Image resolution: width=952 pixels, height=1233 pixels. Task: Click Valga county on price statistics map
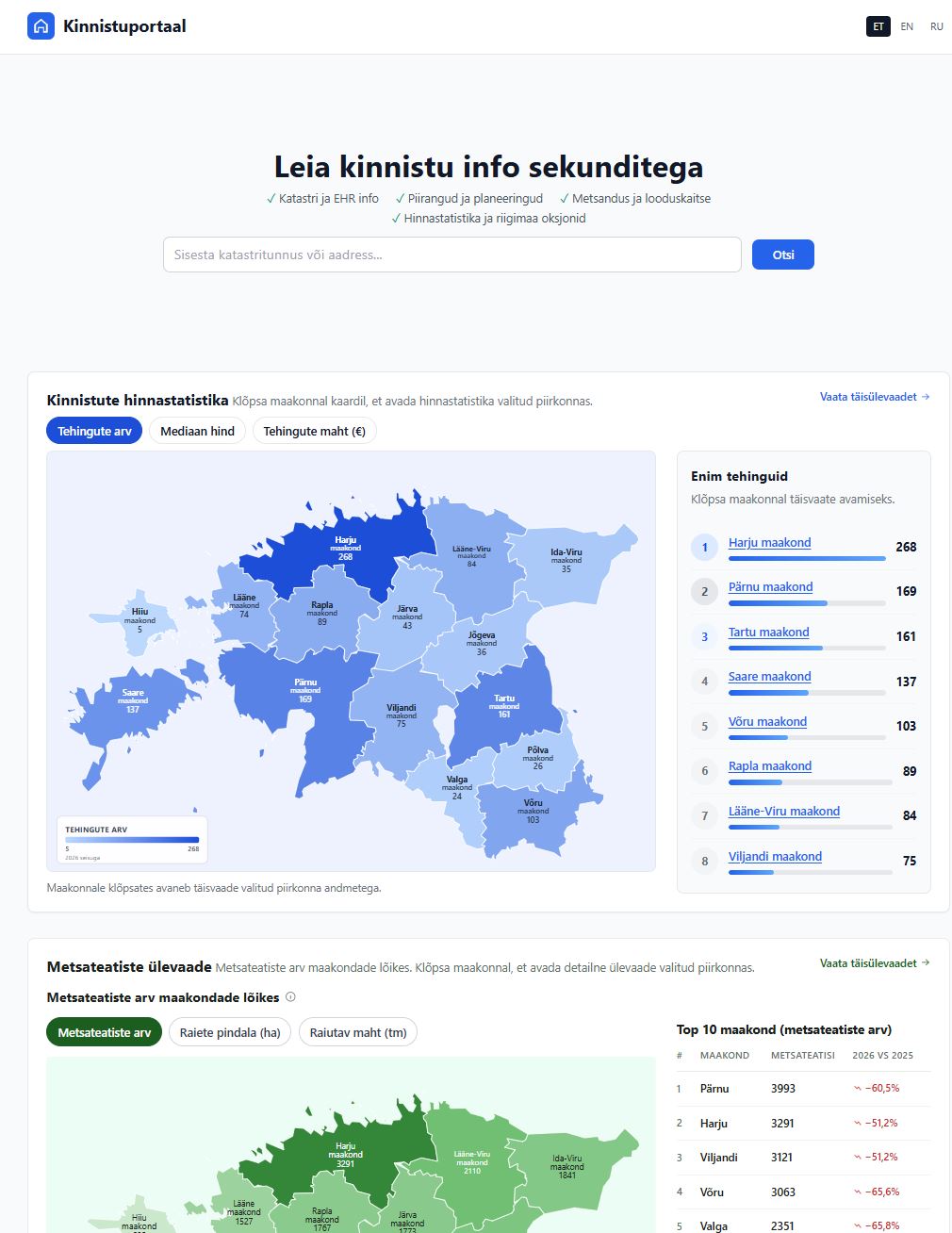456,787
